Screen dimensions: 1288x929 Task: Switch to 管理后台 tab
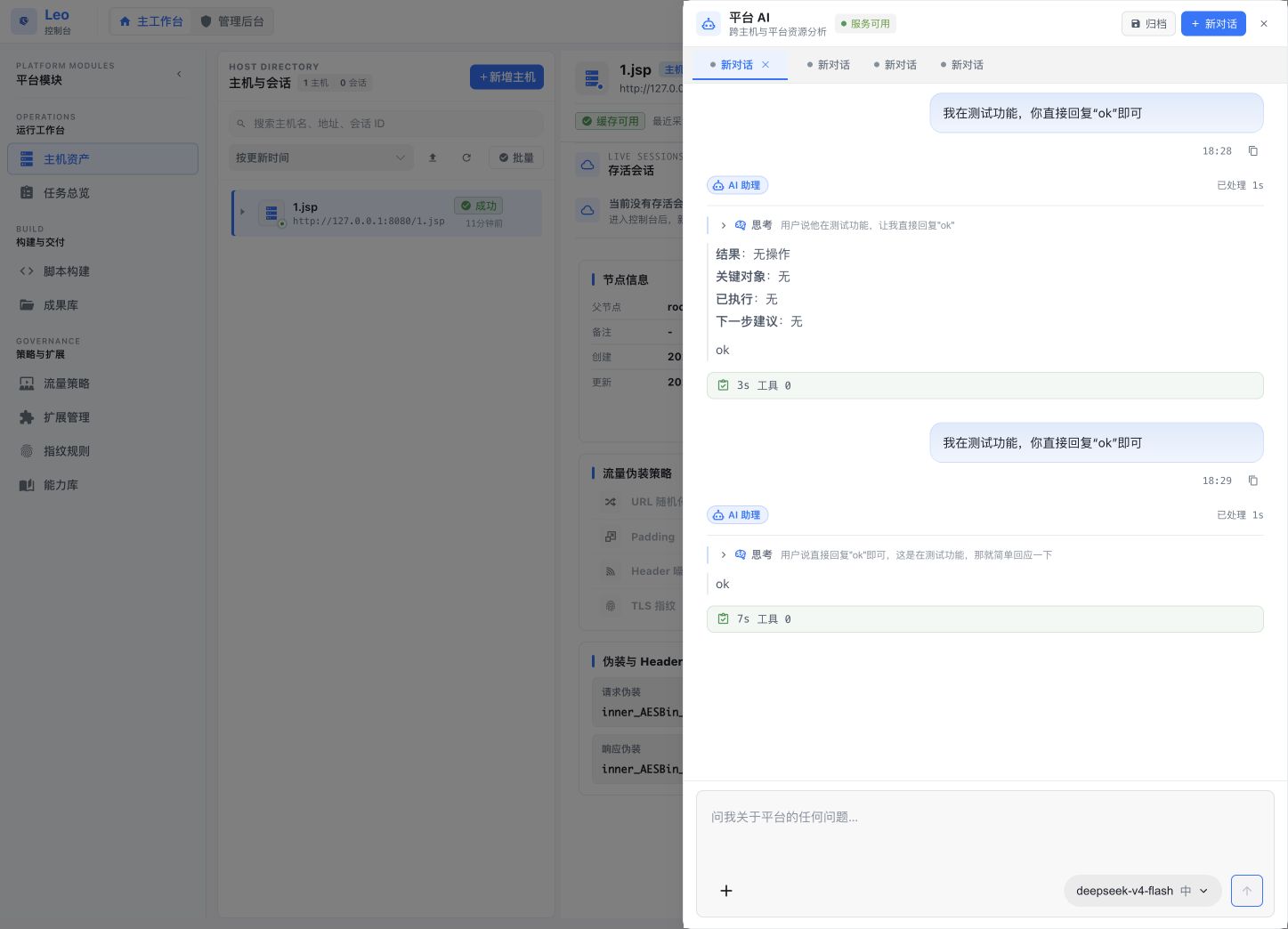(231, 21)
